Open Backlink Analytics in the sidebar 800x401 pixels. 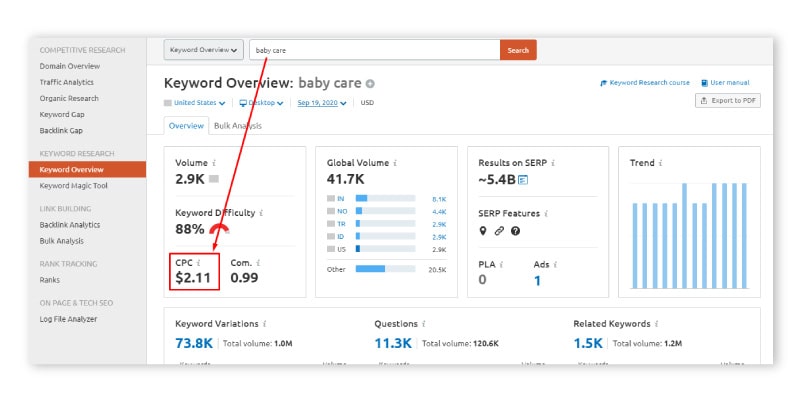click(x=70, y=224)
